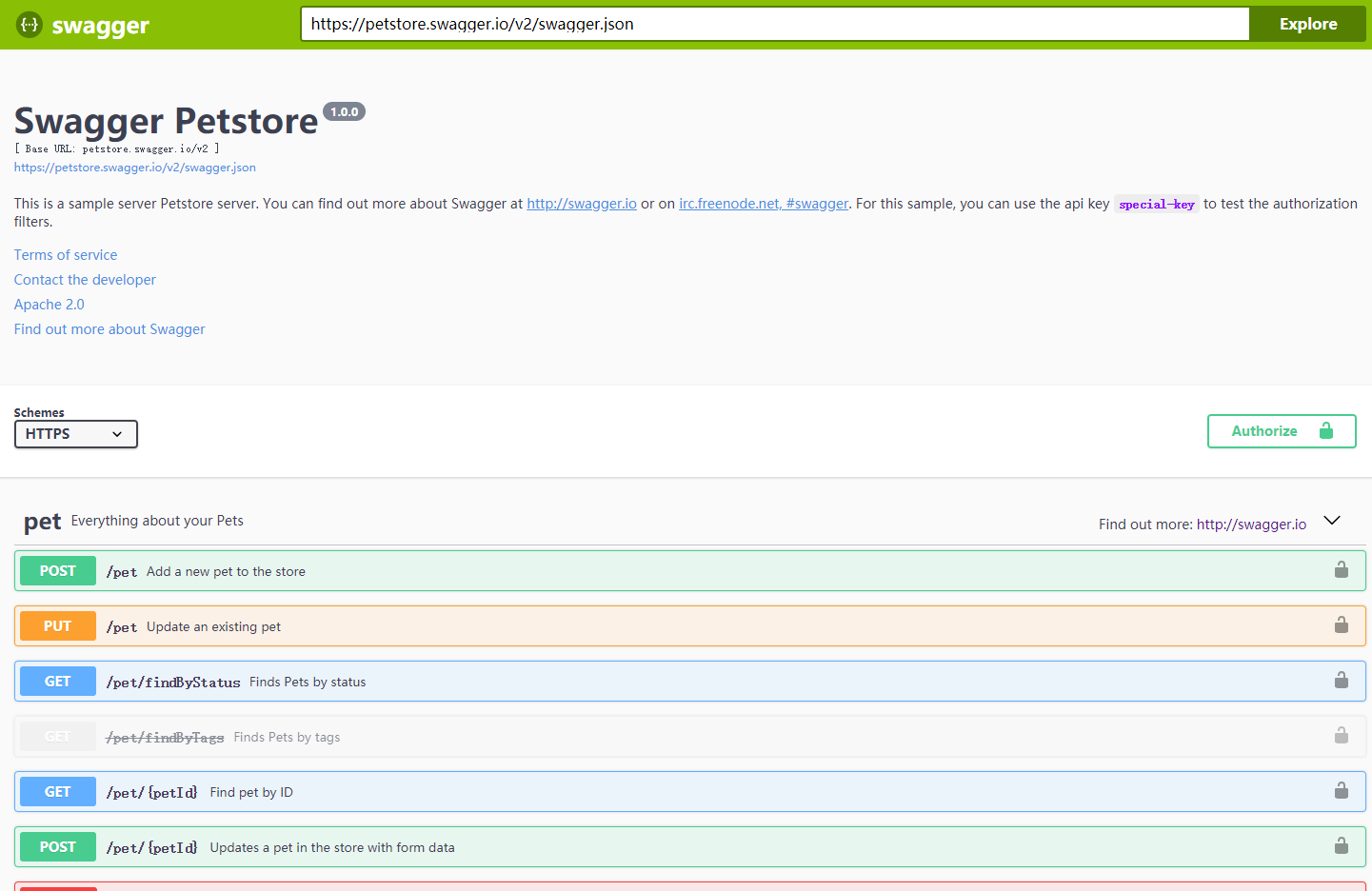1372x891 pixels.
Task: Expand PUT /pet Update an existing pet
Action: (x=690, y=626)
